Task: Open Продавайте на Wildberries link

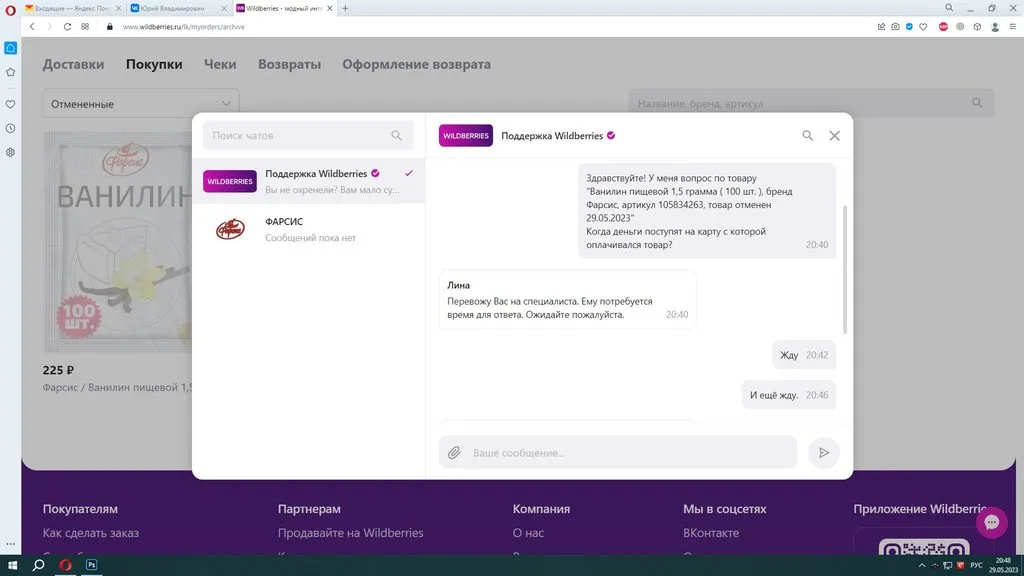Action: click(x=351, y=532)
